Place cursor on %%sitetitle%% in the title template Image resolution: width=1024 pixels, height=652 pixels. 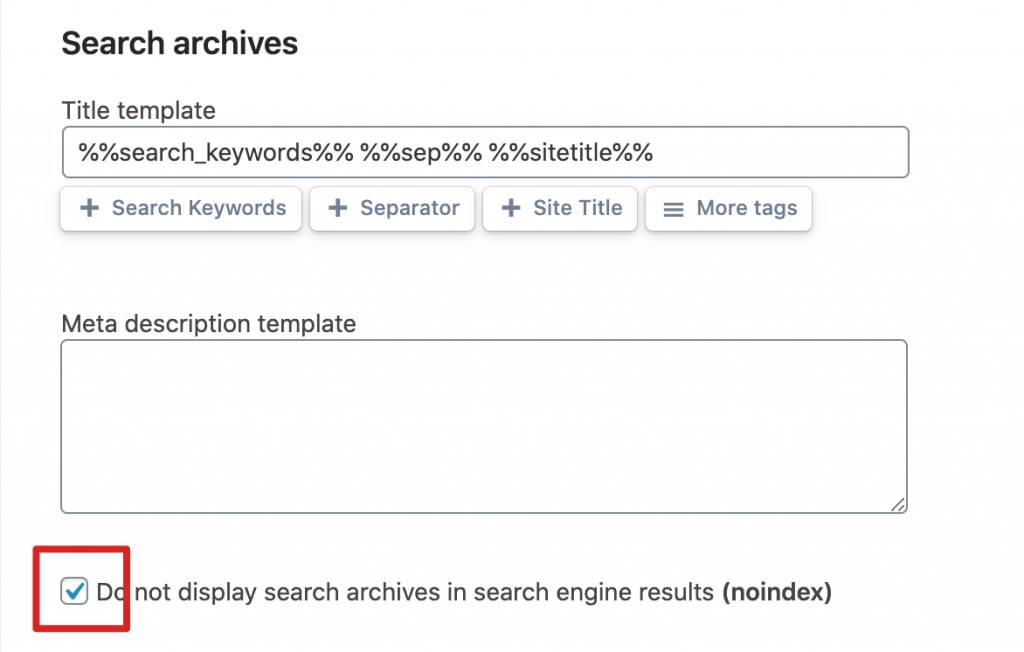coord(571,153)
